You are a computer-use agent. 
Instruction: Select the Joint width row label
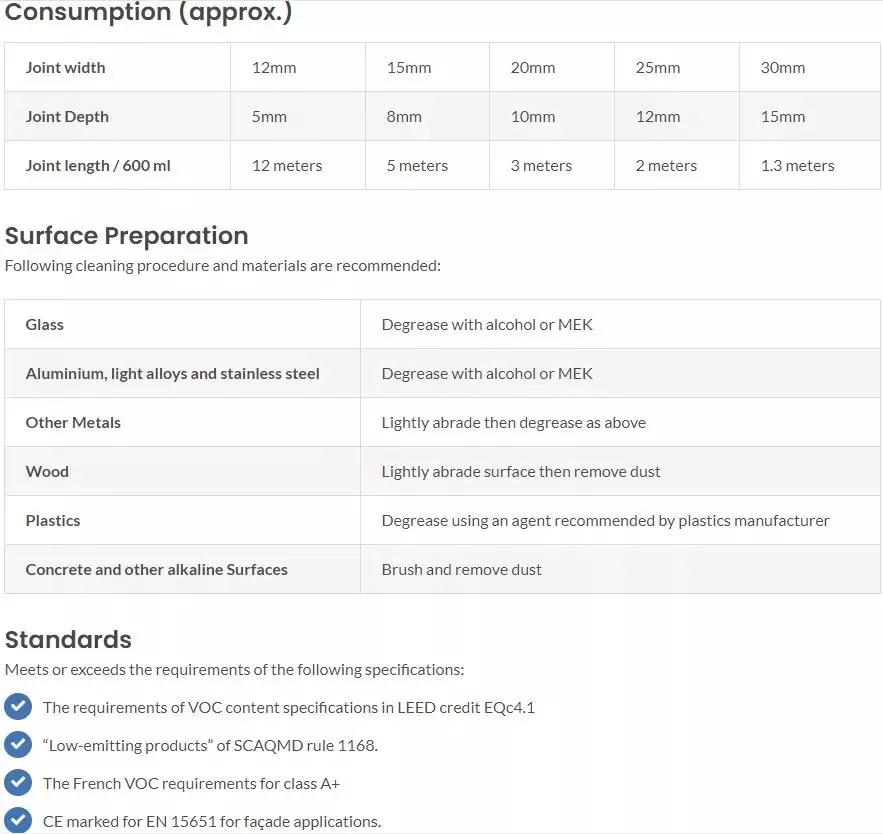(x=65, y=68)
